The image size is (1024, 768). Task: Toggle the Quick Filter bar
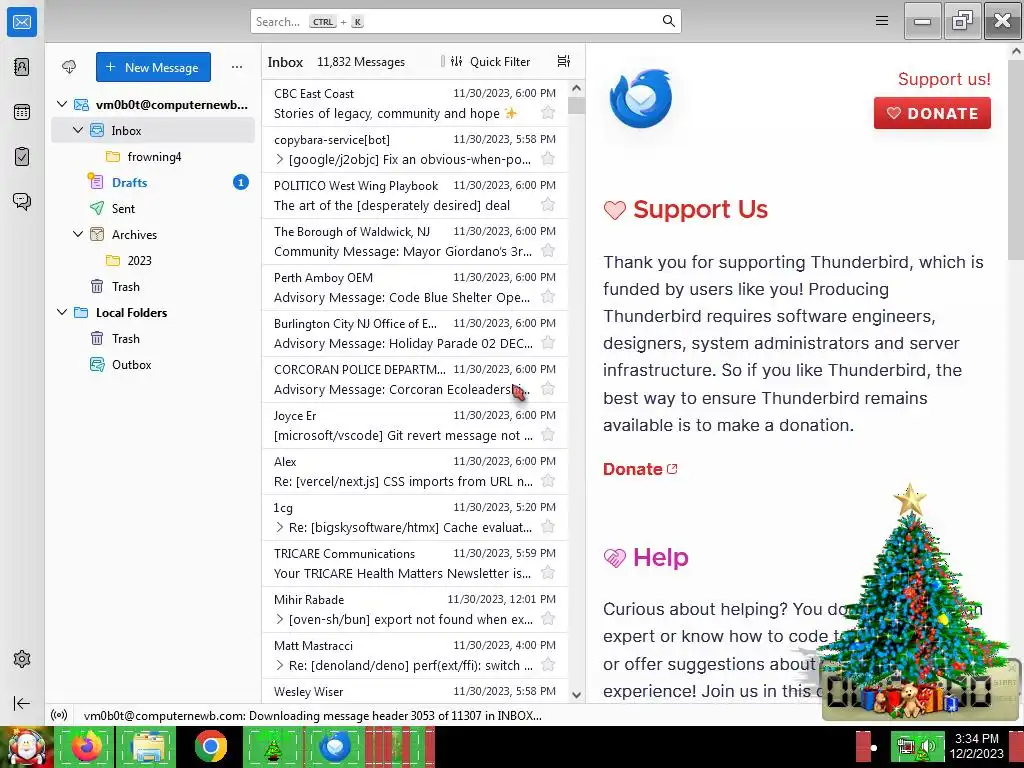coord(490,61)
